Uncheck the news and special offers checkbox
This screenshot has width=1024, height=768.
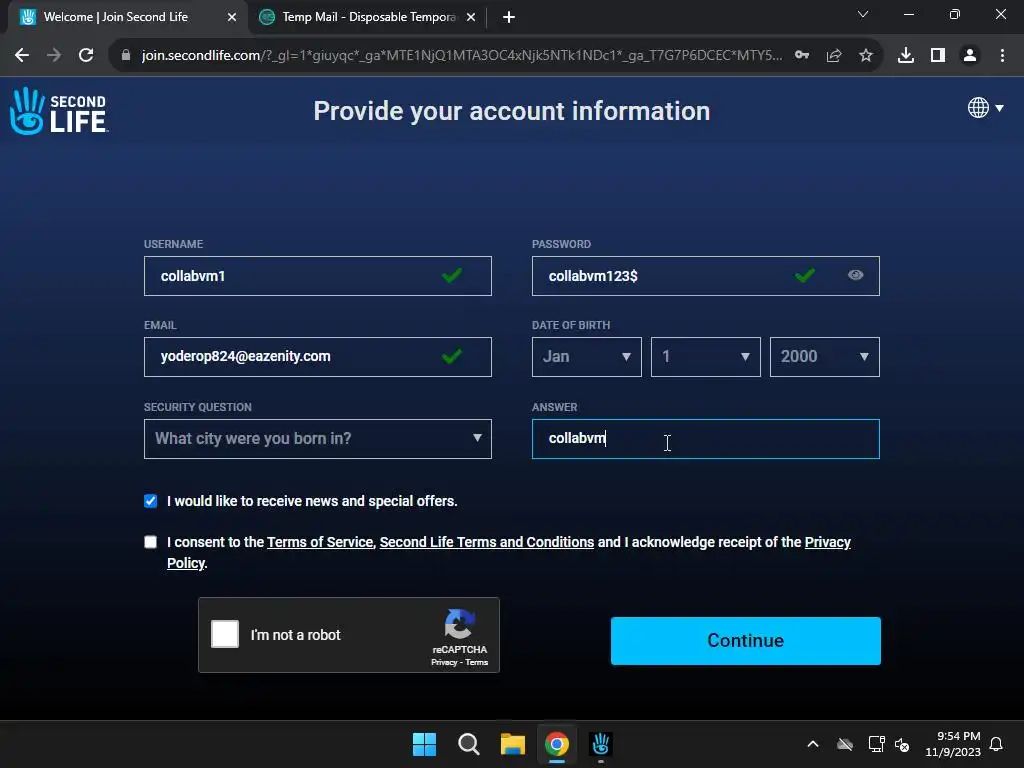(x=150, y=501)
